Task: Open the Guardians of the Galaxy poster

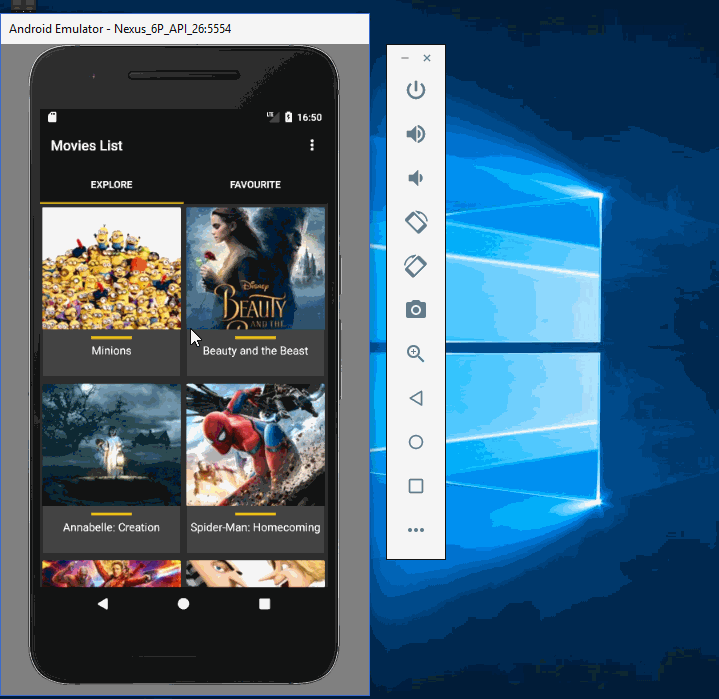Action: click(x=111, y=573)
